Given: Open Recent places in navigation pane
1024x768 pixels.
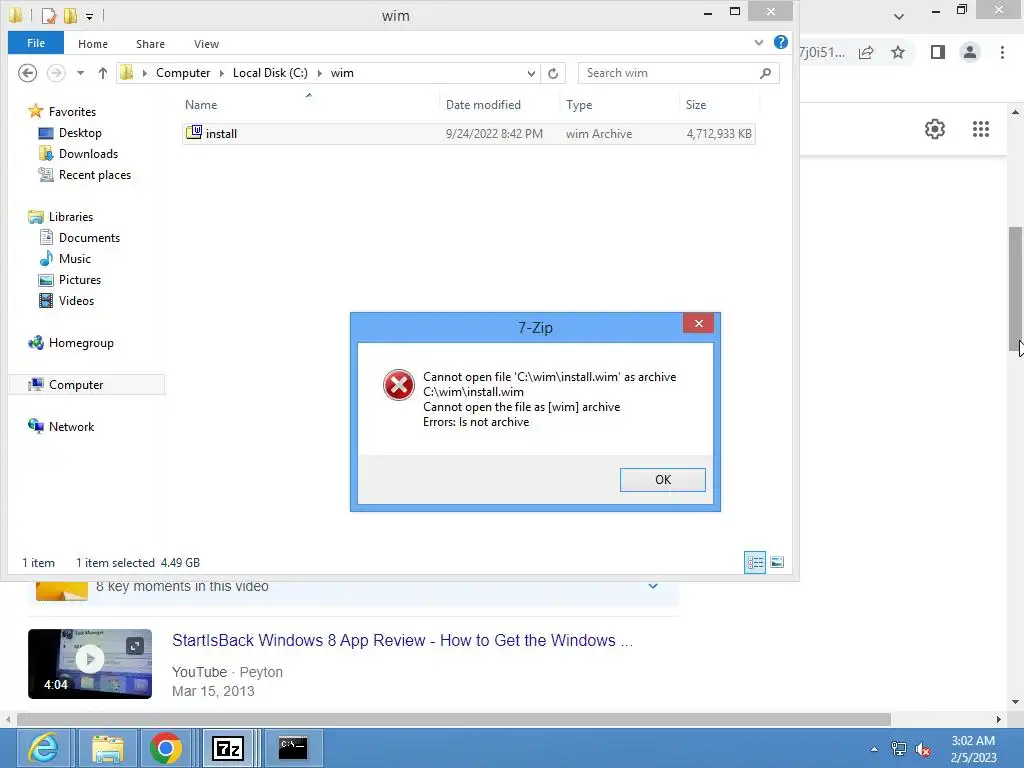Looking at the screenshot, I should pos(95,174).
